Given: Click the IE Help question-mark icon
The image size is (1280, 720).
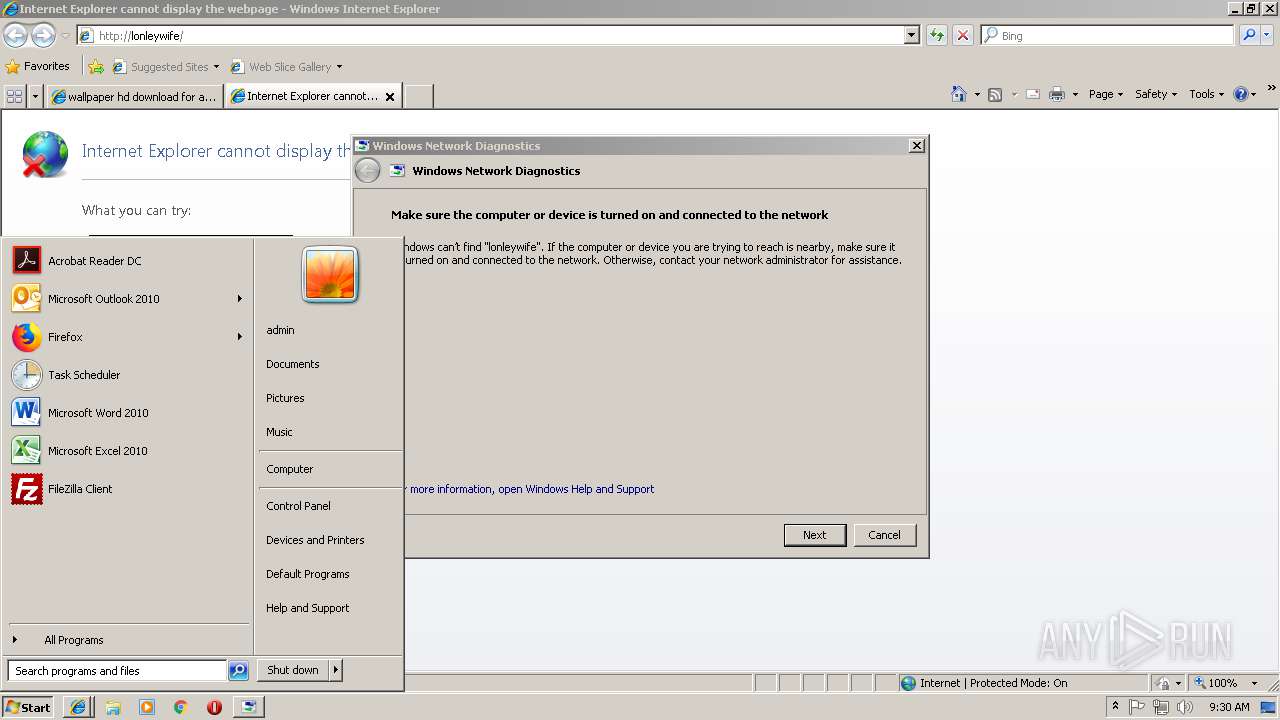Looking at the screenshot, I should 1241,94.
